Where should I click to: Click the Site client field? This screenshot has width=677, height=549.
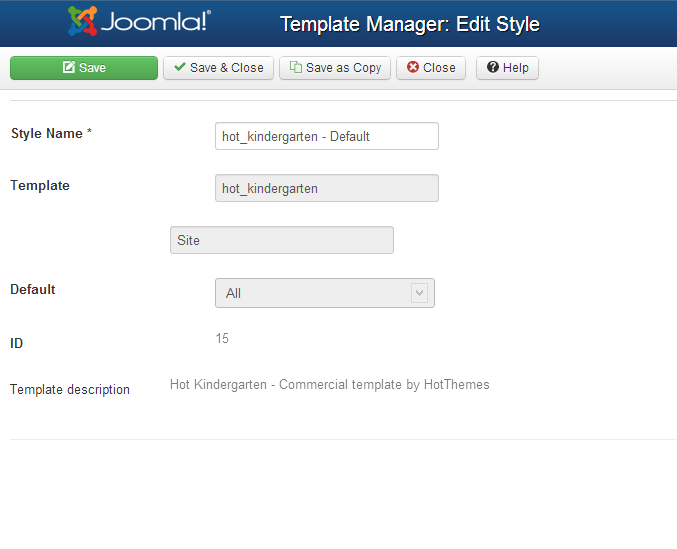click(282, 240)
